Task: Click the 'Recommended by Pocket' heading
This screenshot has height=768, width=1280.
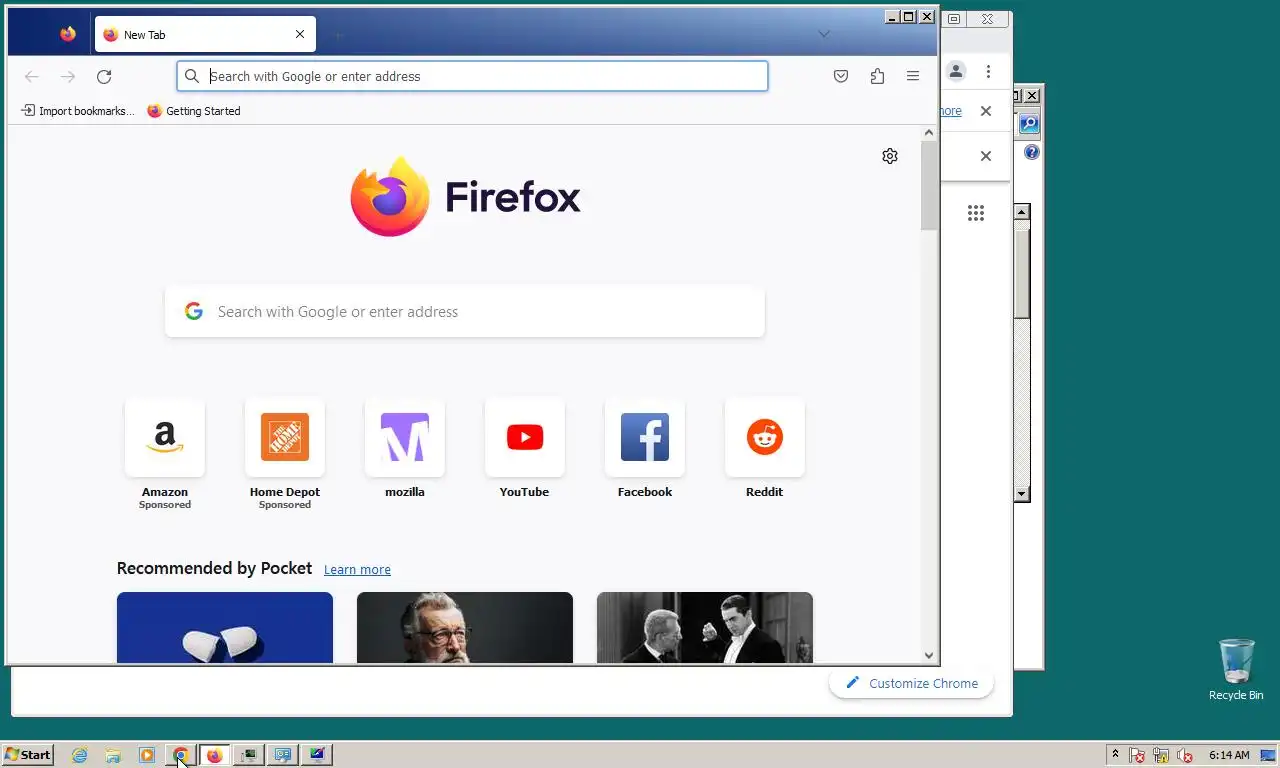Action: (214, 568)
